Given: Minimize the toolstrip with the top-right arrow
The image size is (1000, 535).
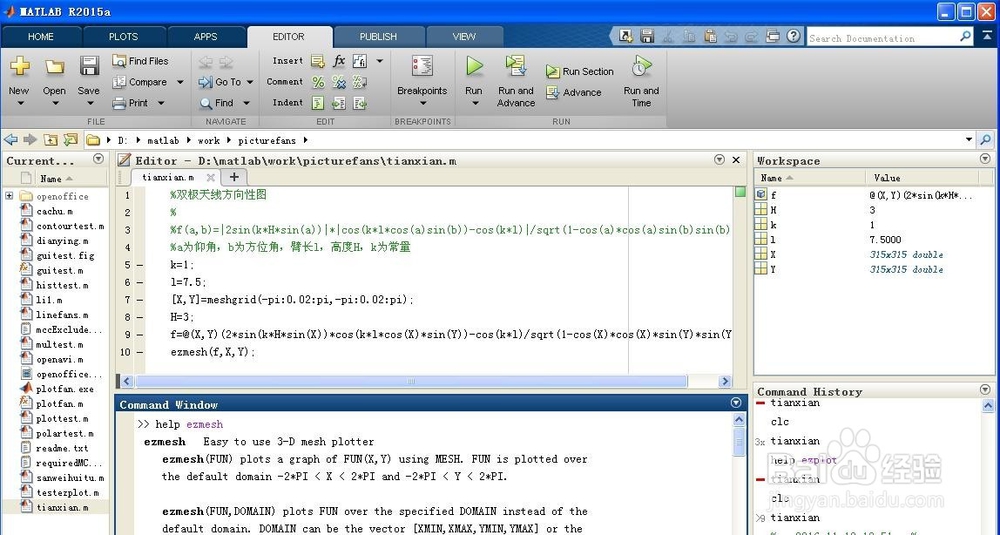Looking at the screenshot, I should tap(989, 36).
